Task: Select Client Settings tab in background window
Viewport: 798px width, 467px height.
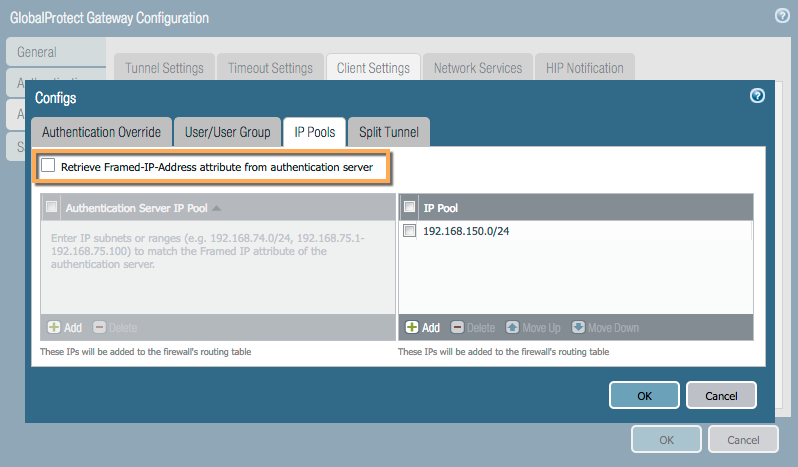Action: [373, 67]
